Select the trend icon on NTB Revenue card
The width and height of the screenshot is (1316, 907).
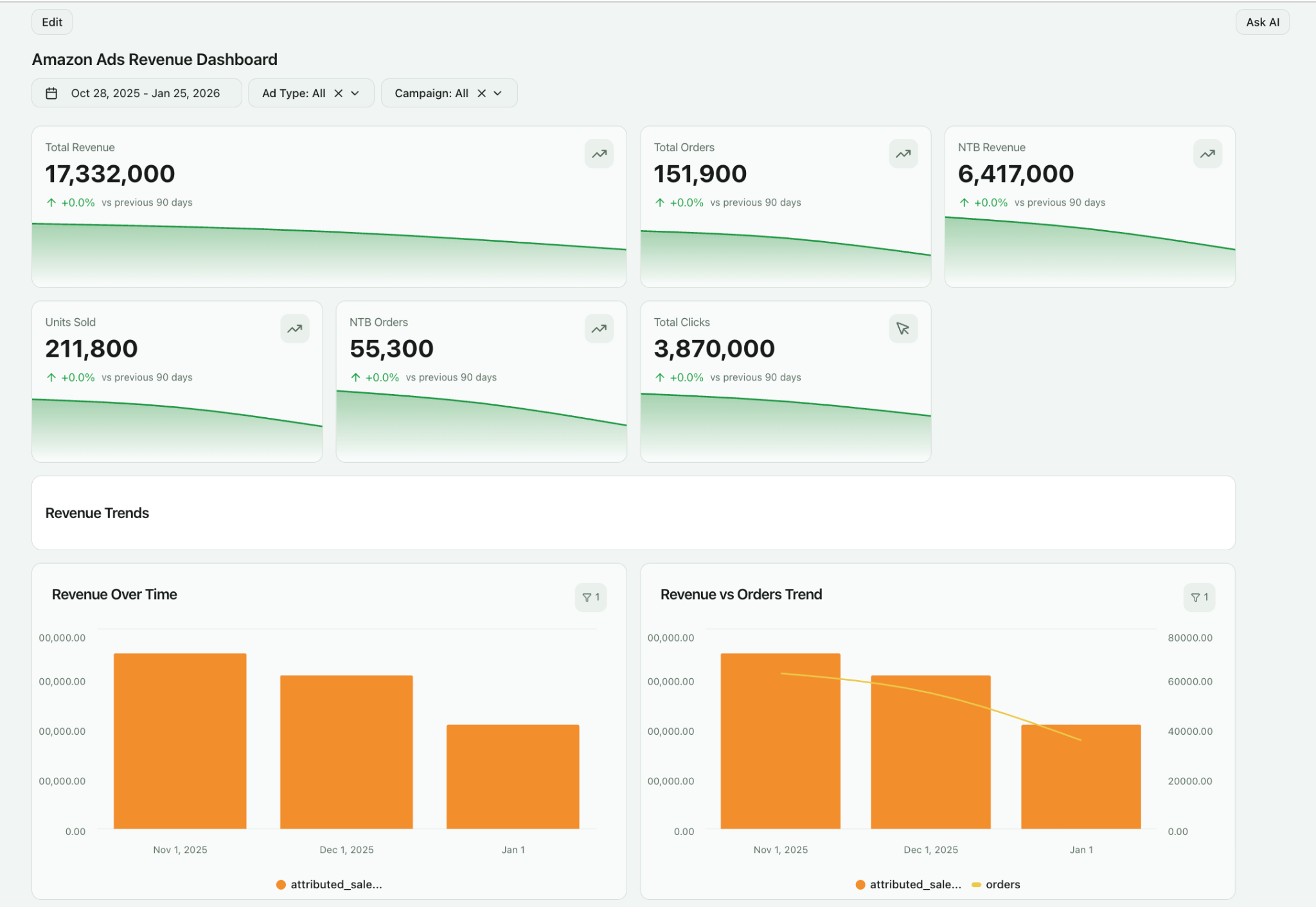[1207, 154]
